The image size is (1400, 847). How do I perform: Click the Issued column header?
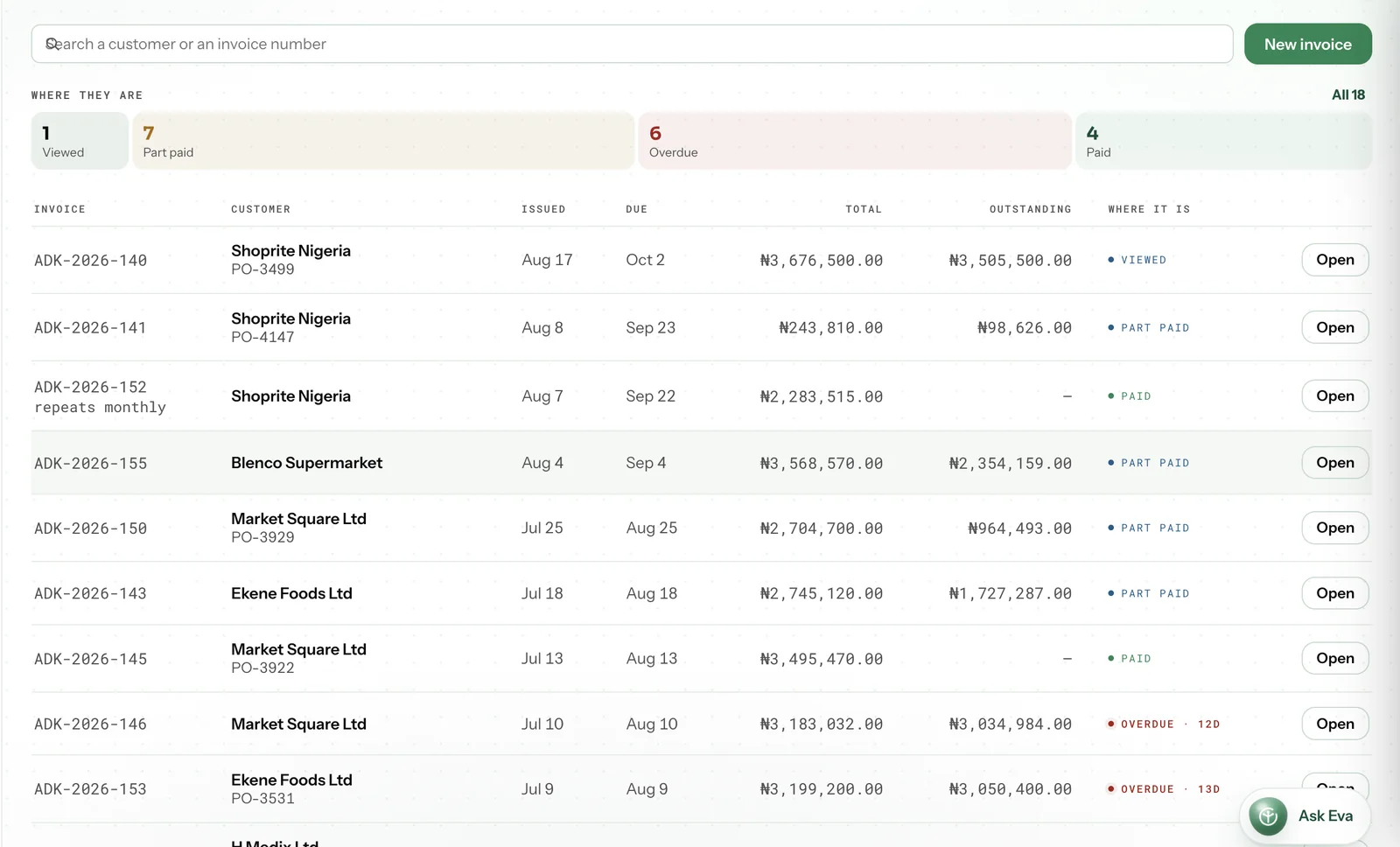tap(543, 209)
